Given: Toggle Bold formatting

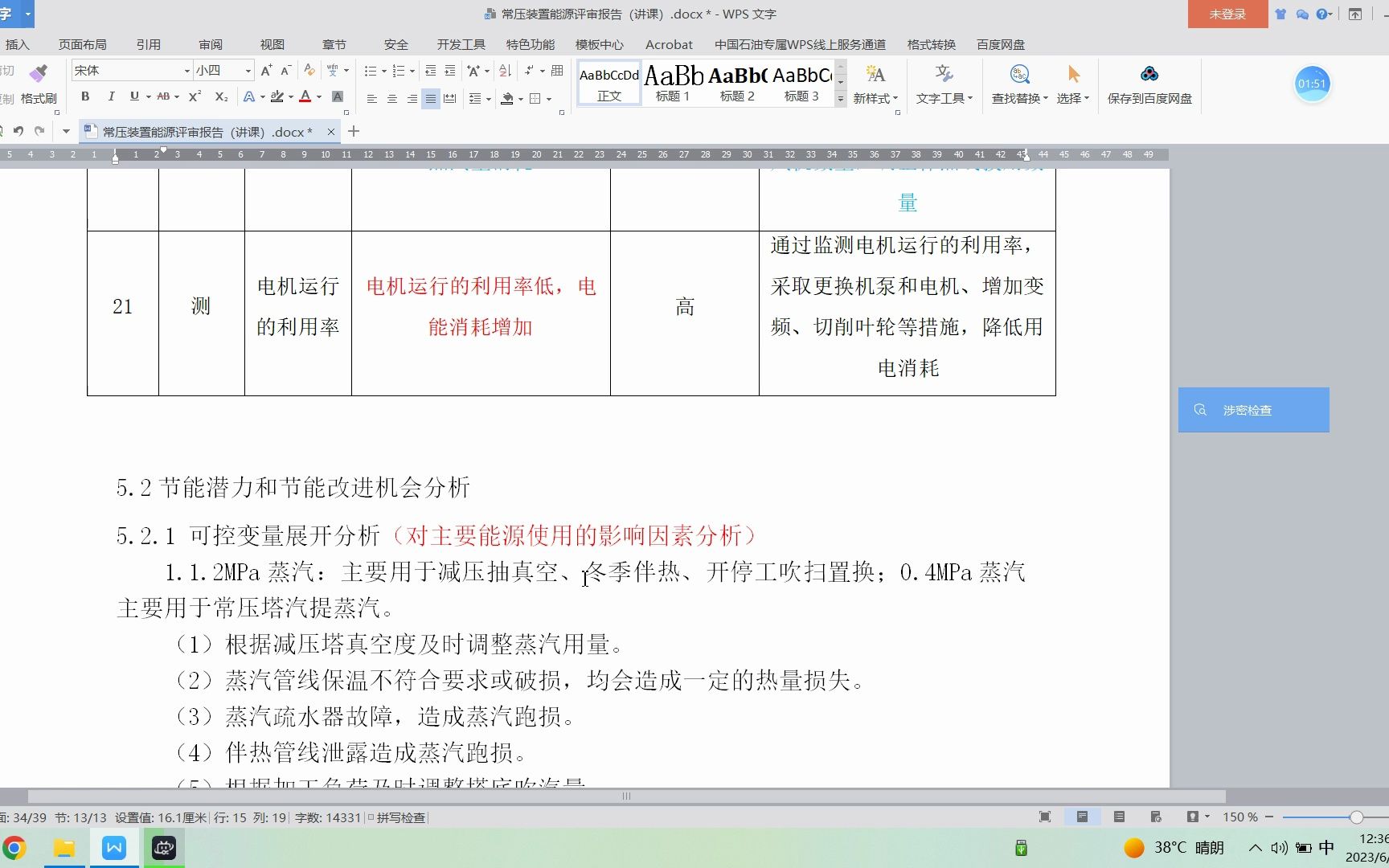Looking at the screenshot, I should pos(85,96).
